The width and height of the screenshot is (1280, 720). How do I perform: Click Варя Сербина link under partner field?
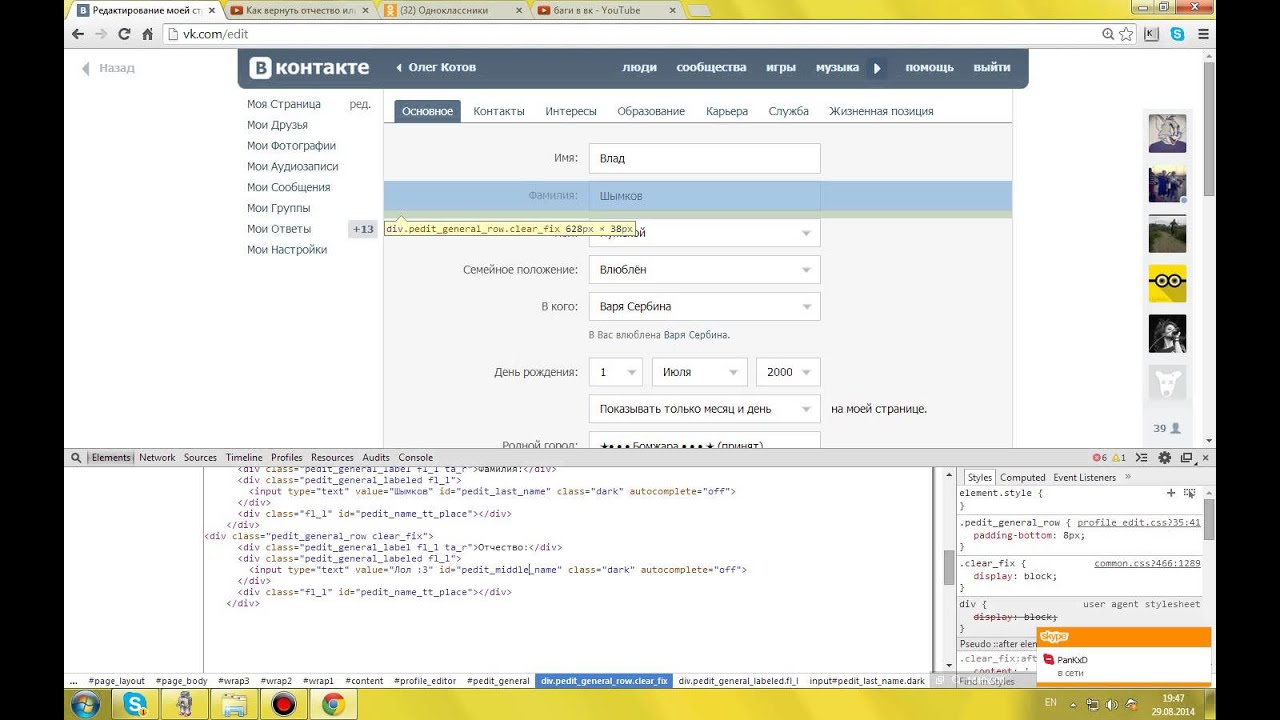point(696,335)
